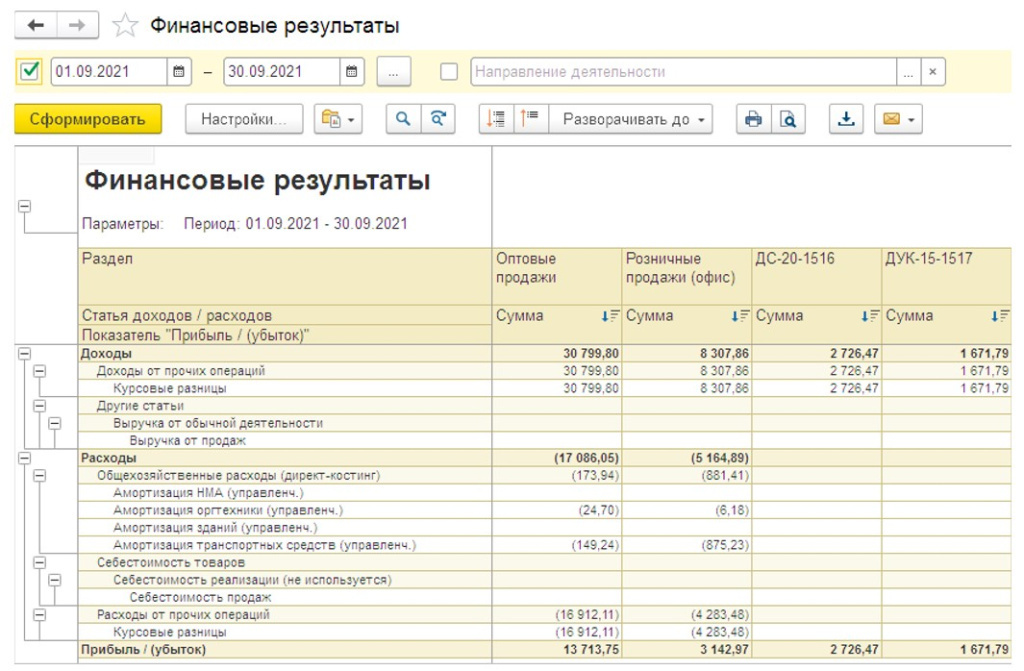
Task: Click the Сформировать button
Action: [88, 119]
